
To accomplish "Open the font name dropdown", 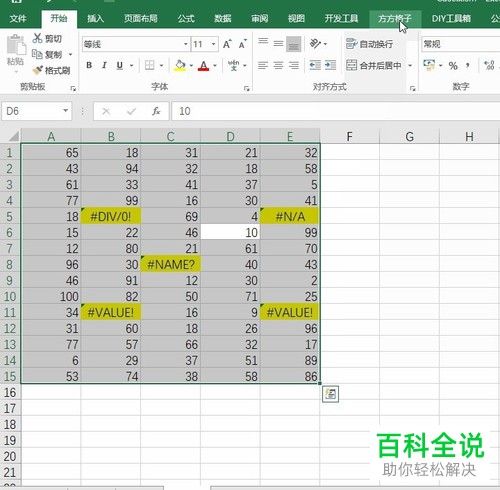I will point(186,44).
